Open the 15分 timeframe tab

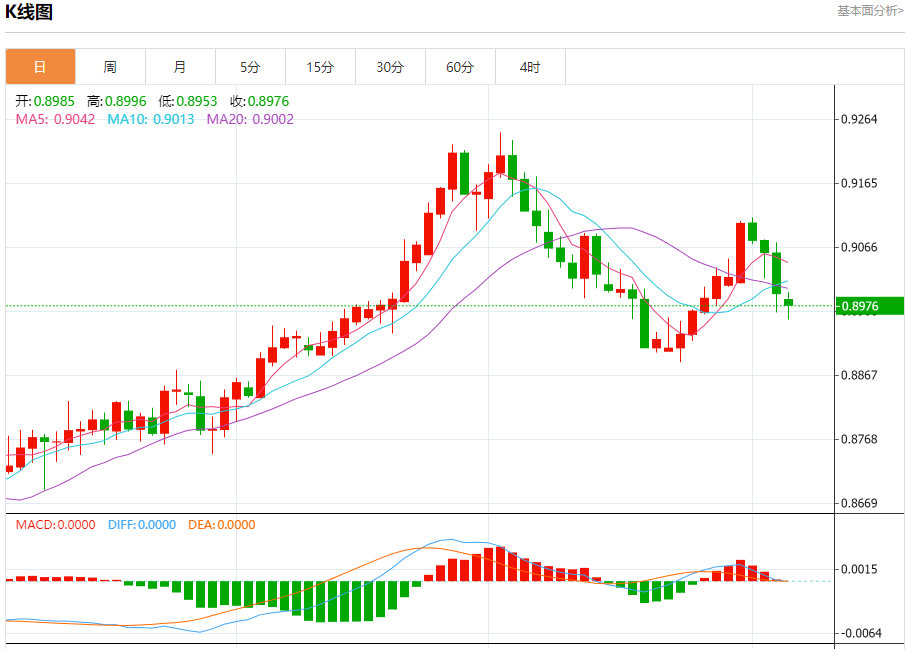point(320,67)
